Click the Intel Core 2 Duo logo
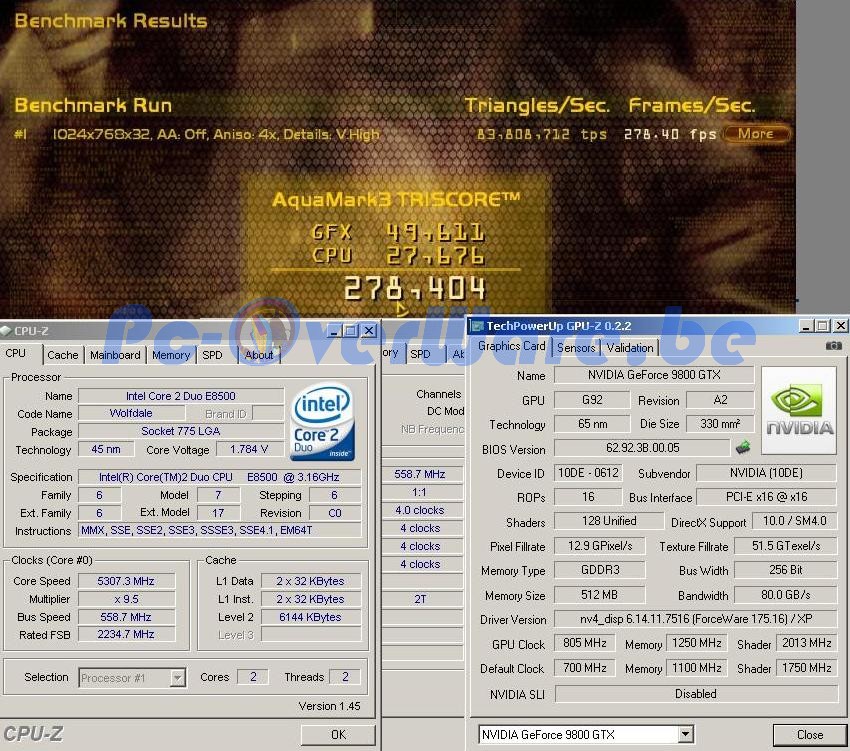 click(x=323, y=422)
